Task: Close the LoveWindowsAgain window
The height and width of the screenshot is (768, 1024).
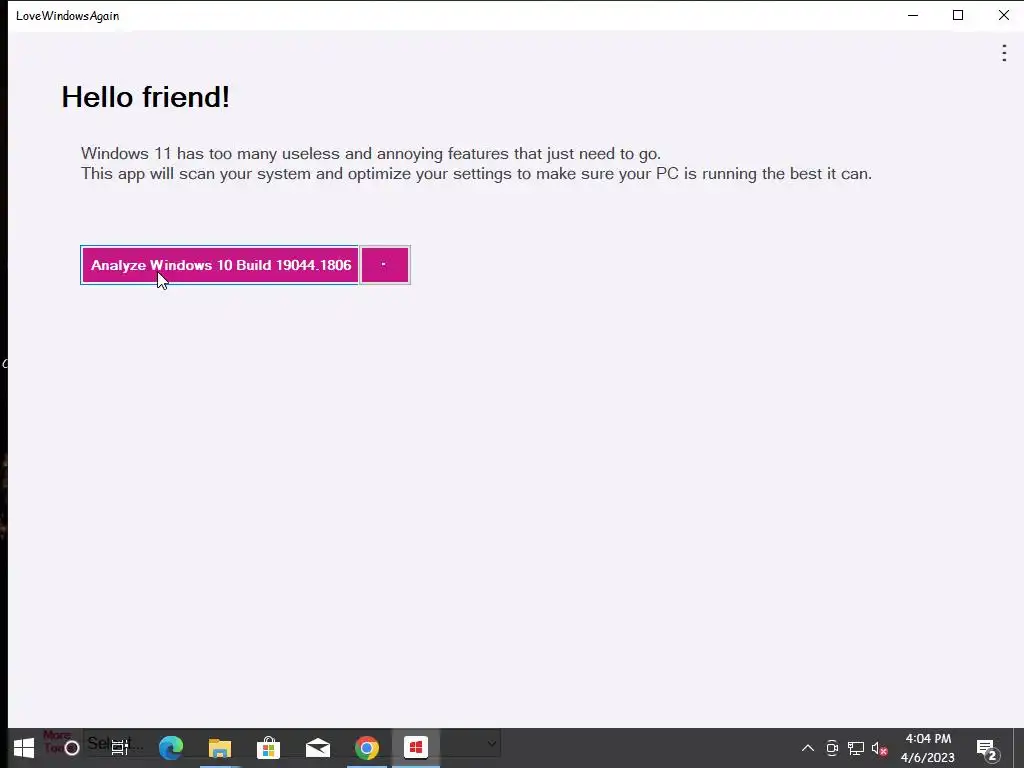Action: (x=1004, y=15)
